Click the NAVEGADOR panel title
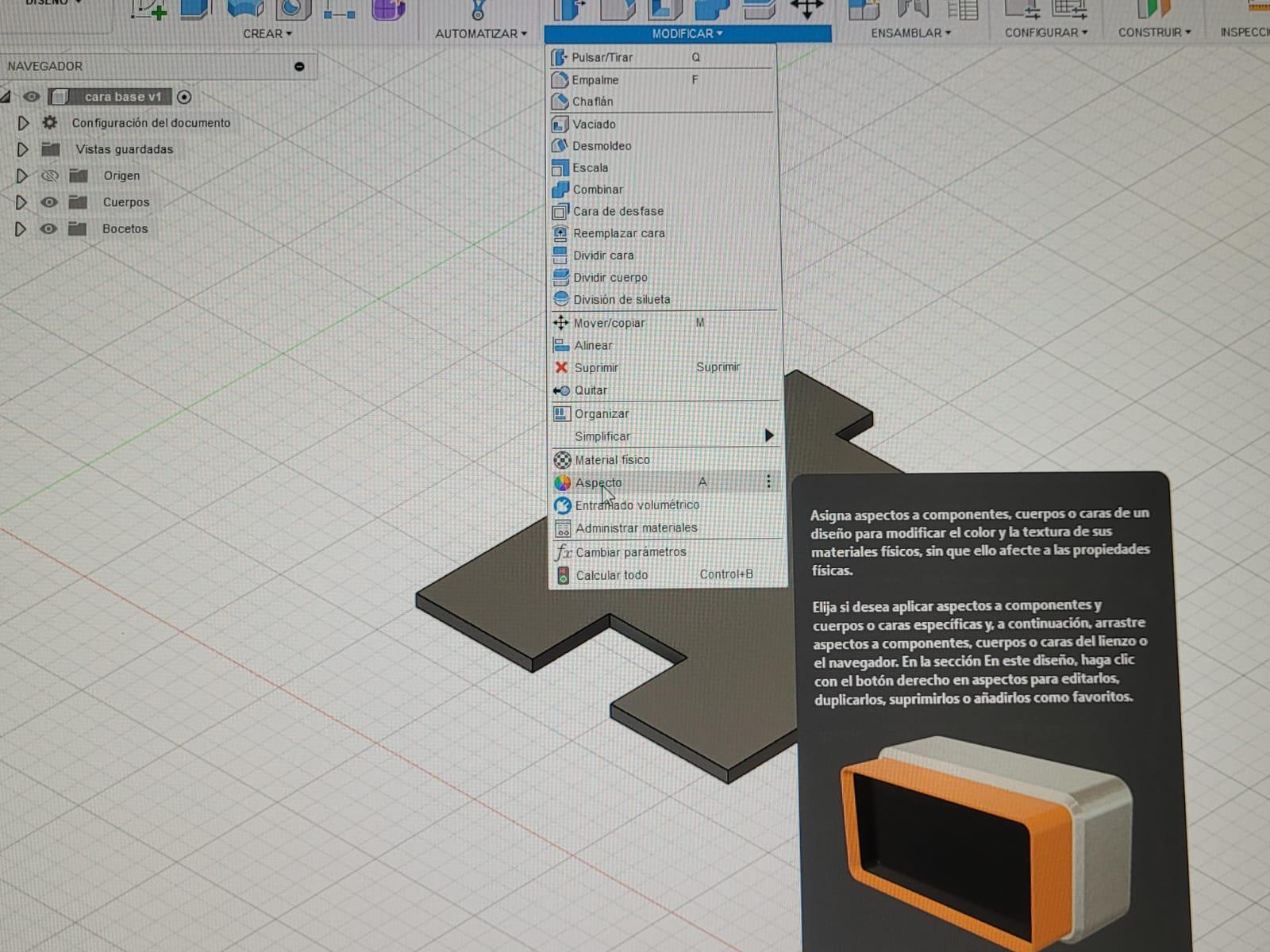This screenshot has width=1270, height=952. [45, 66]
